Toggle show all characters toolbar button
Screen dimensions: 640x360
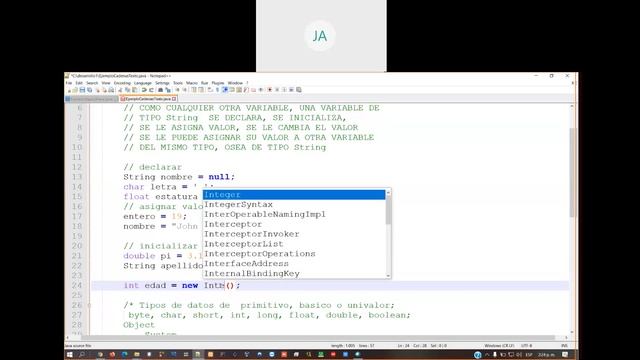[218, 90]
